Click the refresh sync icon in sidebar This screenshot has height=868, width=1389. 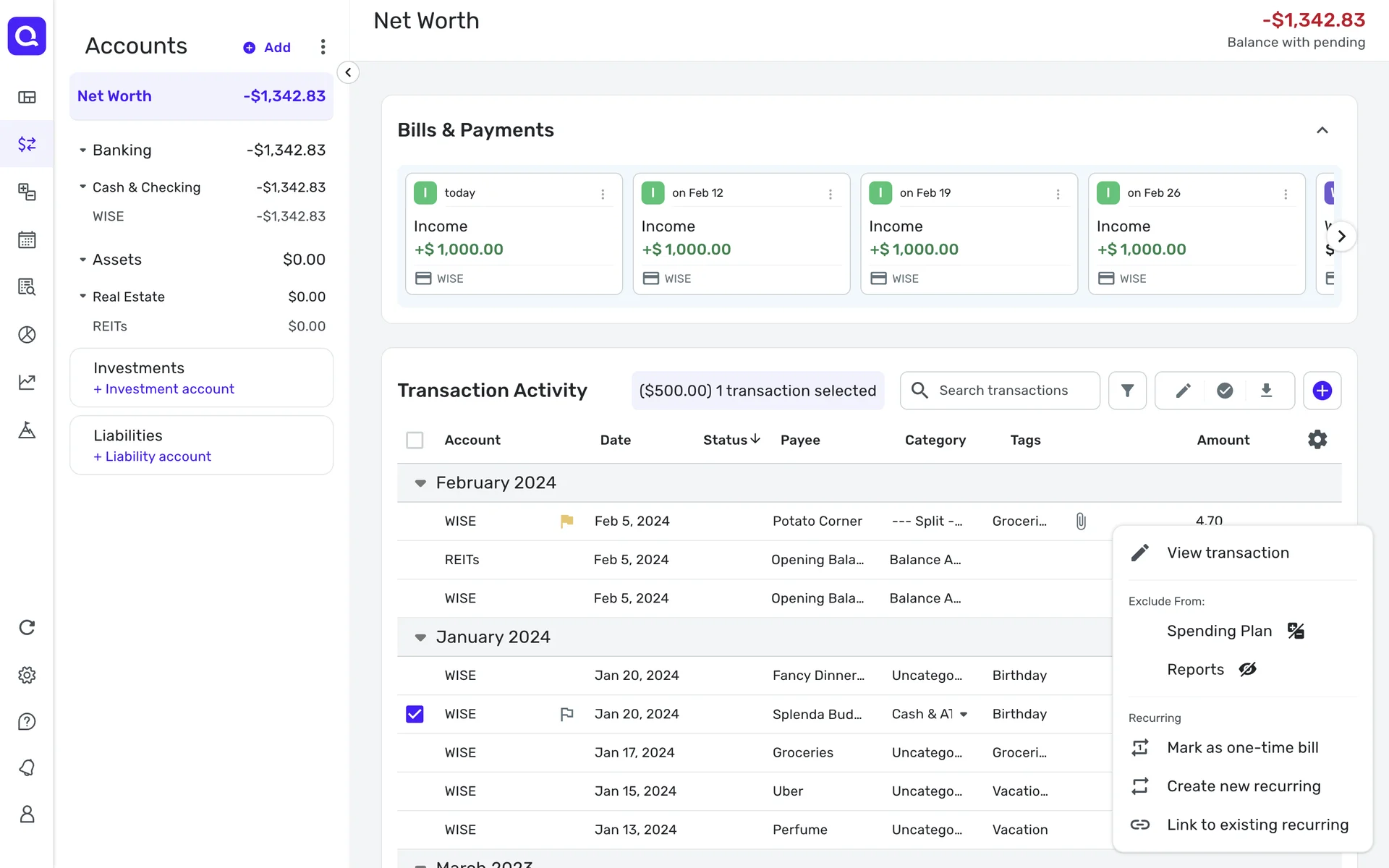click(x=27, y=627)
